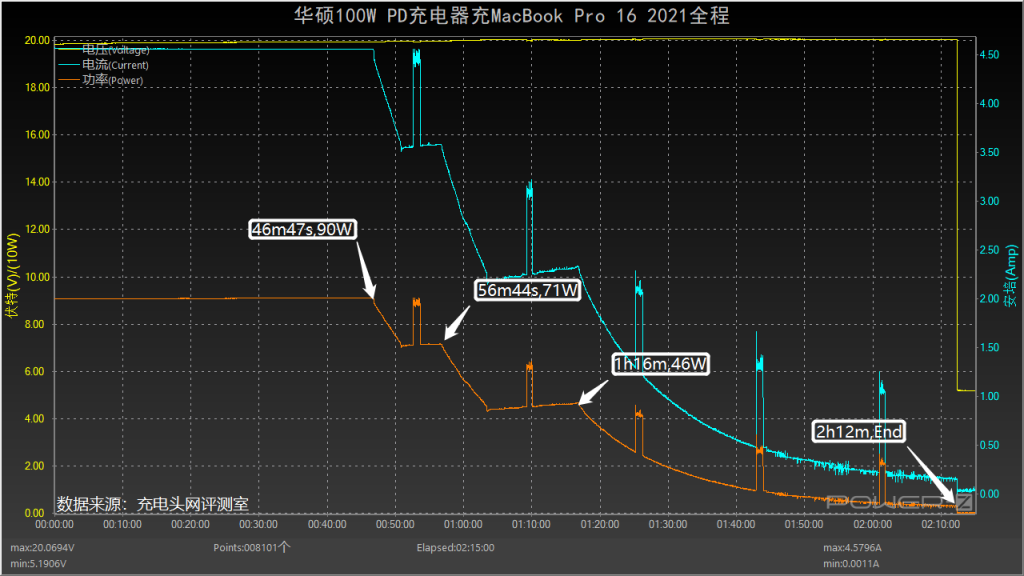Image resolution: width=1024 pixels, height=576 pixels.
Task: Click the 安培(Amp) right axis label
Action: tap(1011, 277)
